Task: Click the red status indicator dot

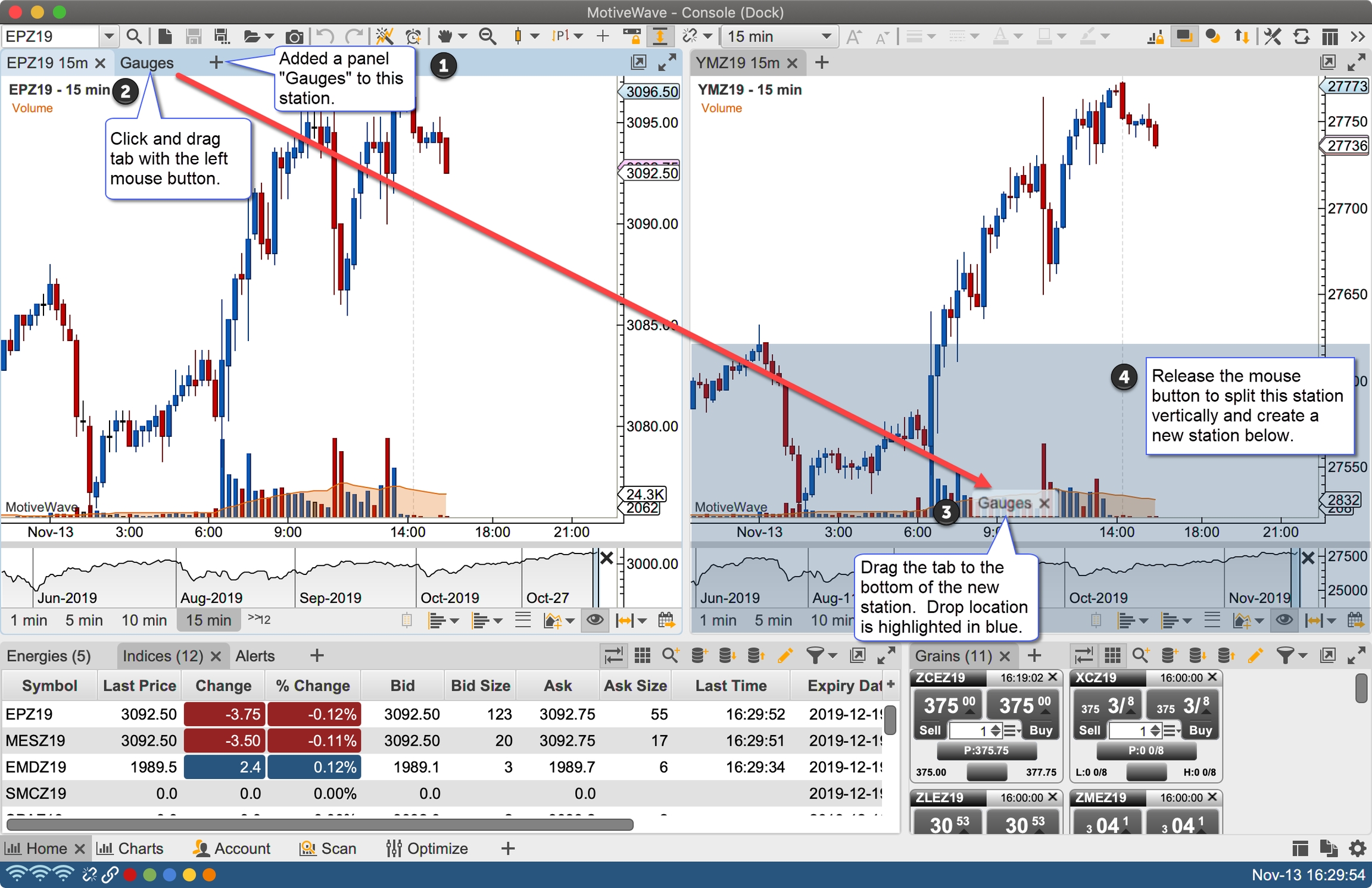Action: [x=130, y=875]
